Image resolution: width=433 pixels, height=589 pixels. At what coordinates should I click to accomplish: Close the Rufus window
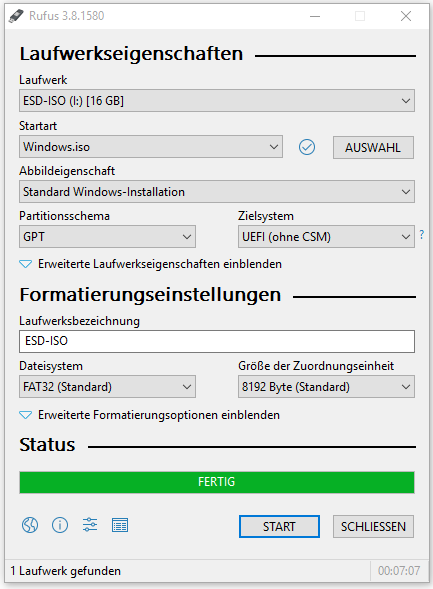pos(406,16)
